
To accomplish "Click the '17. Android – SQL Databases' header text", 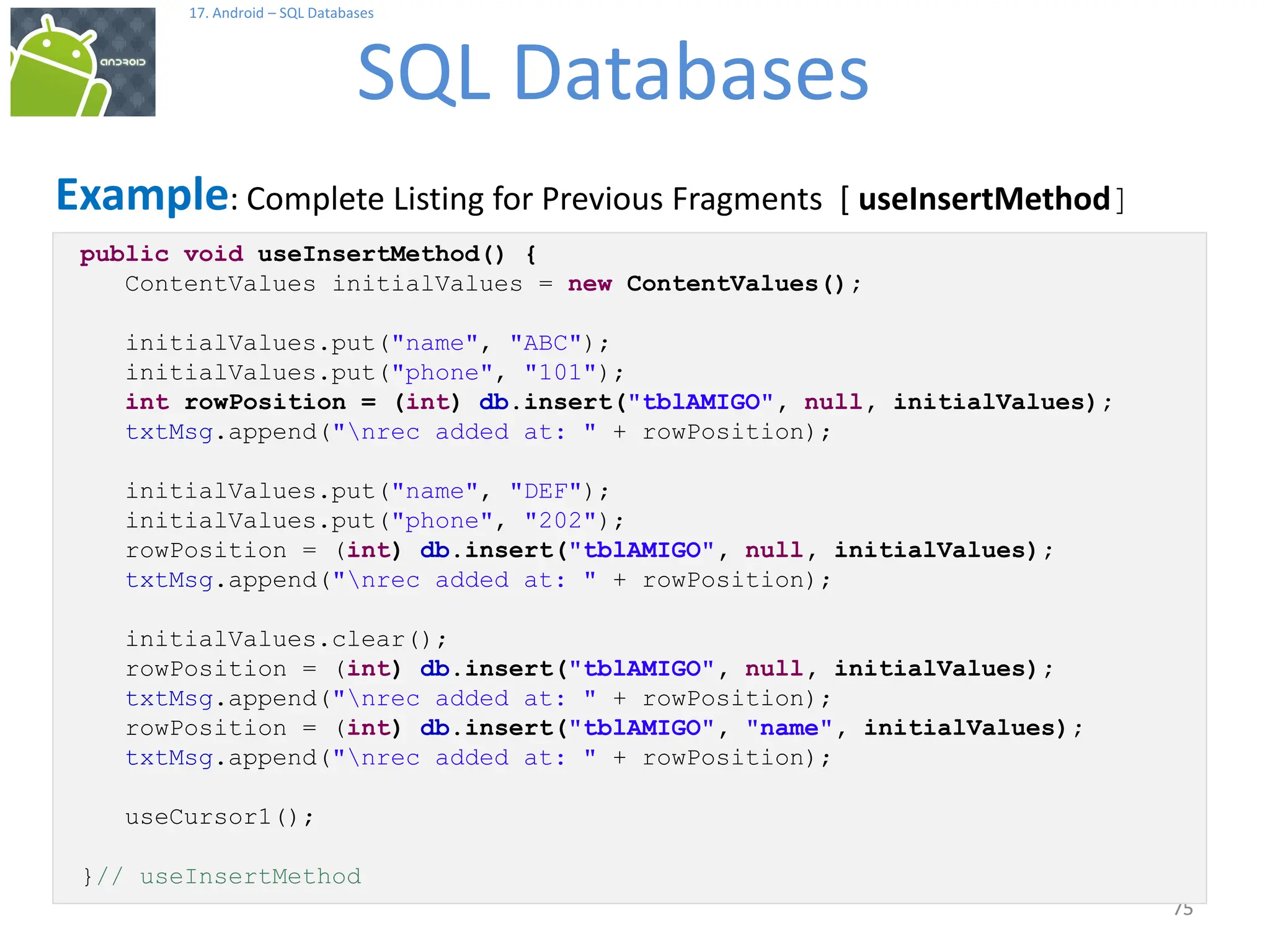I will [282, 13].
